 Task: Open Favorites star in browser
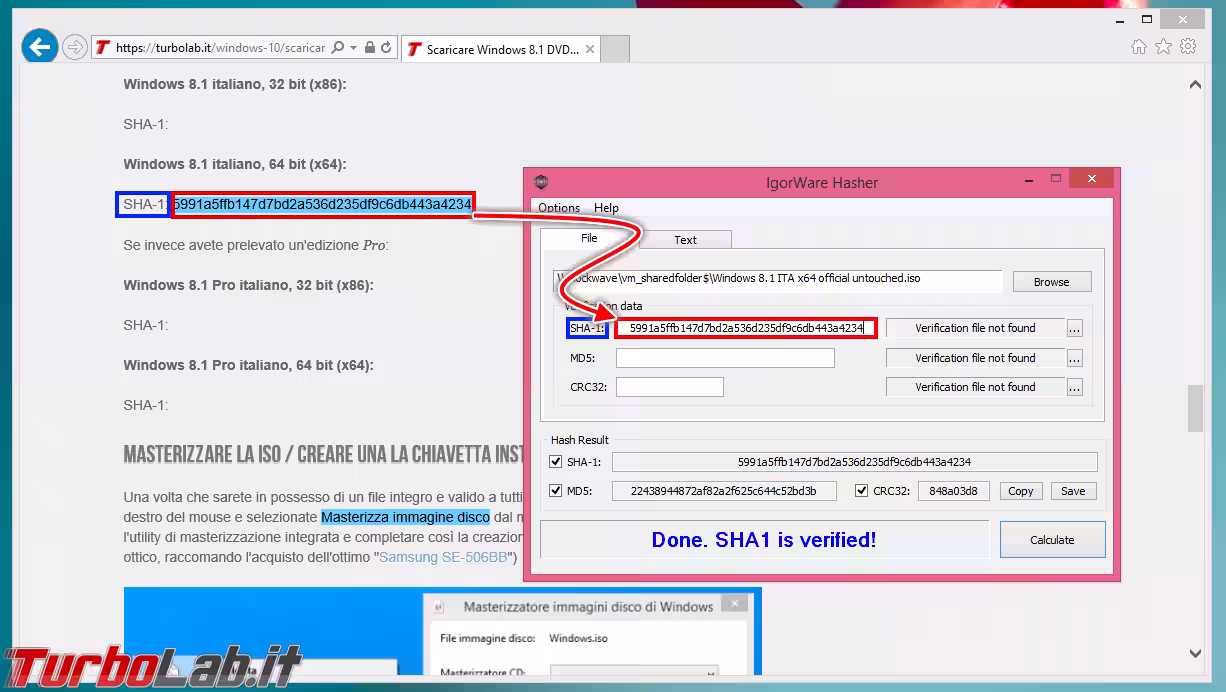tap(1163, 46)
